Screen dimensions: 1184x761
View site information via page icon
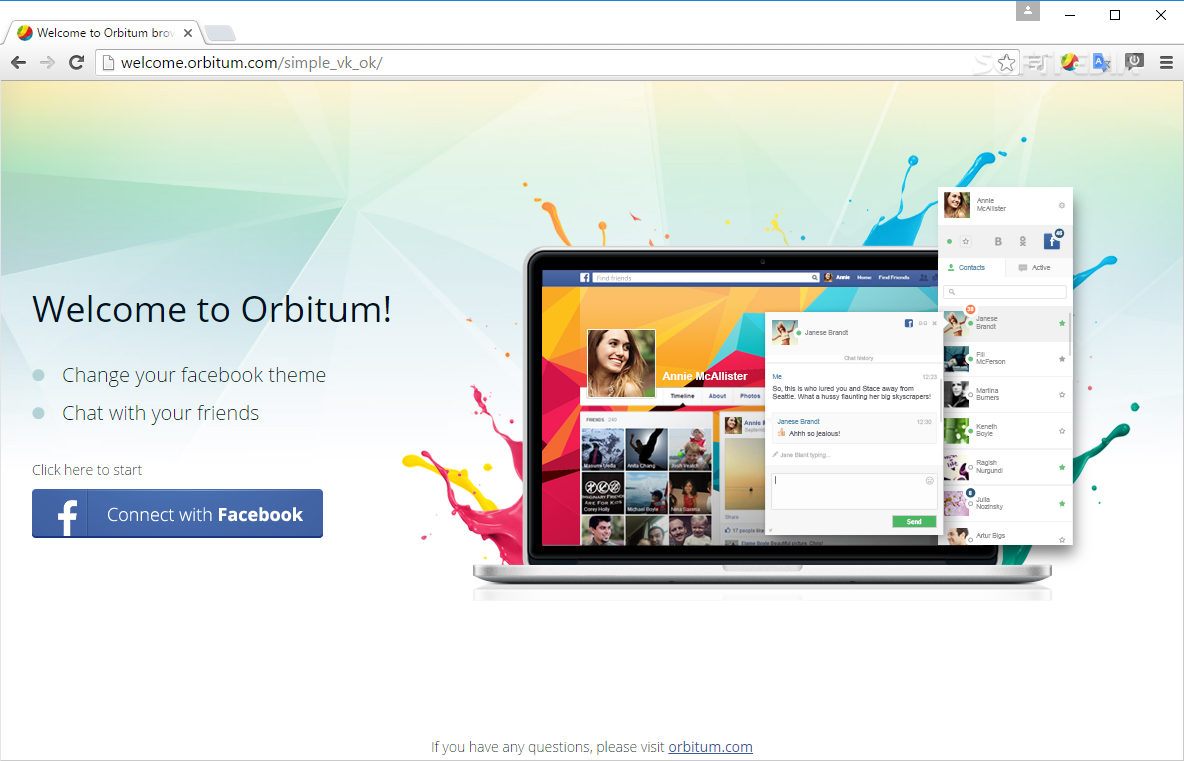coord(109,63)
